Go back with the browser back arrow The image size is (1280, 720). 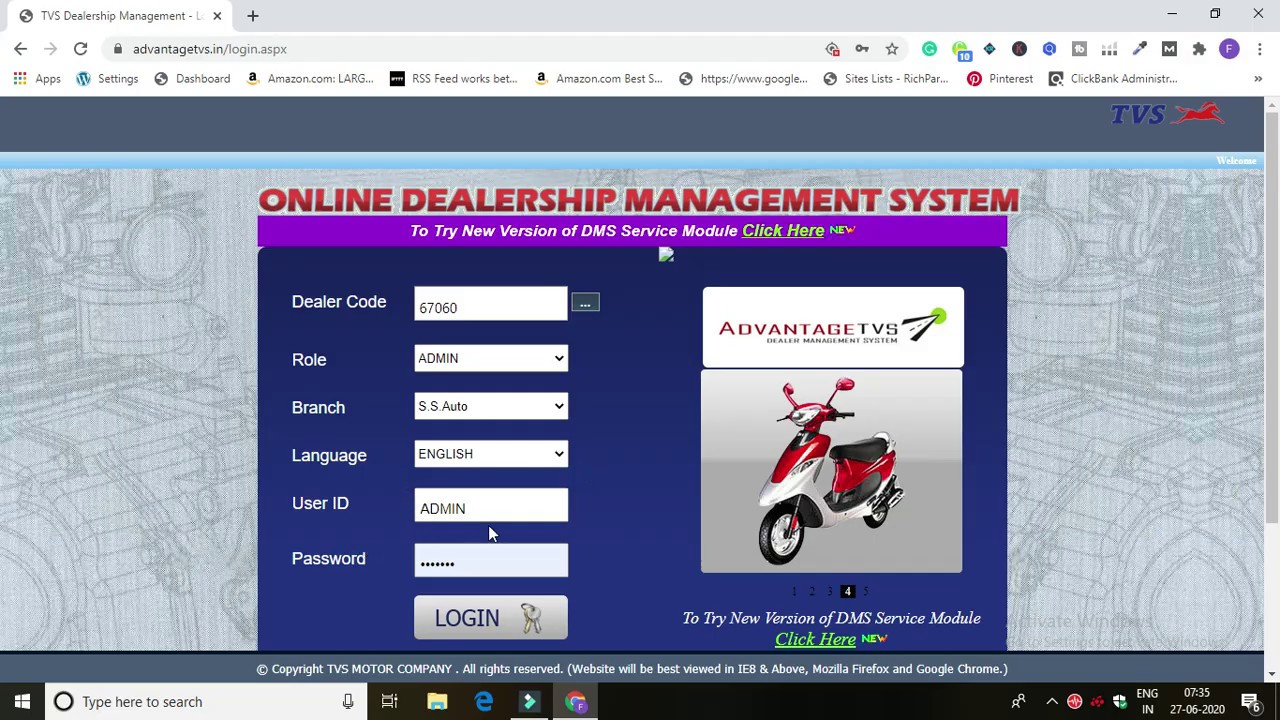point(21,49)
